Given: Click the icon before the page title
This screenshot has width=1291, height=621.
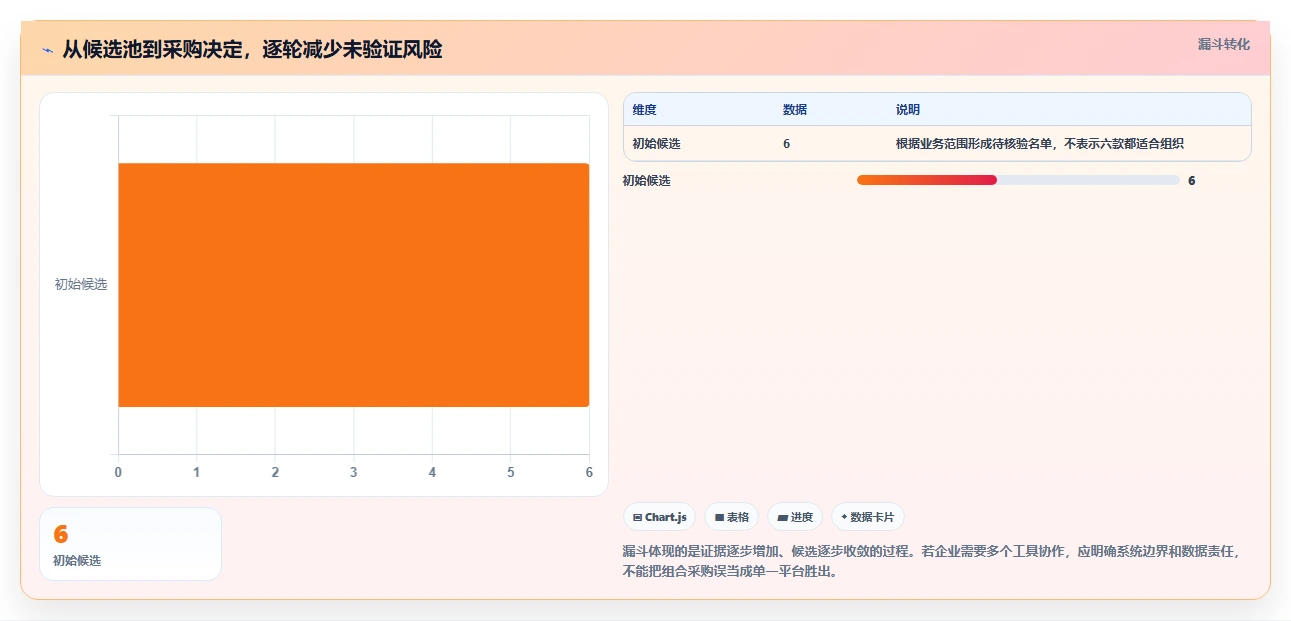Looking at the screenshot, I should click(x=47, y=50).
